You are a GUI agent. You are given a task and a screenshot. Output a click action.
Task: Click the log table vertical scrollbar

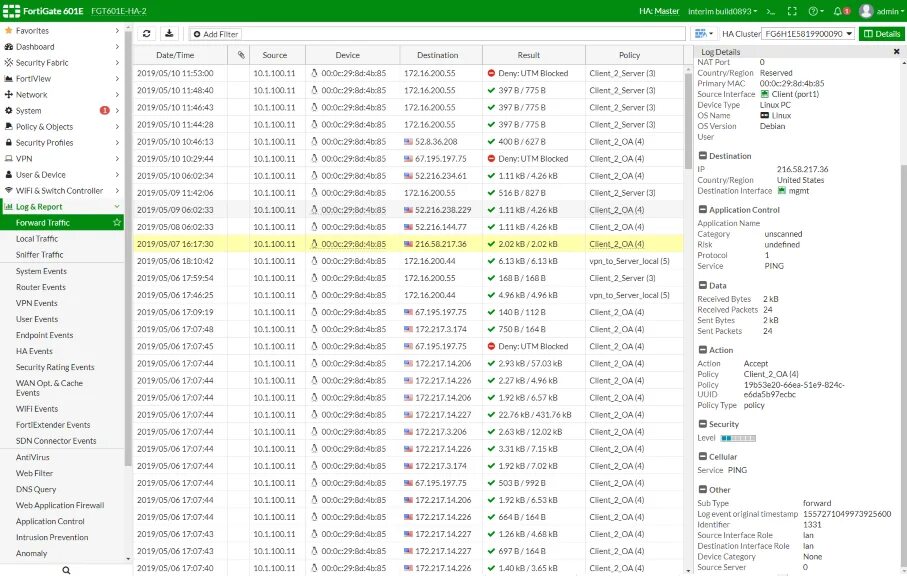(688, 119)
